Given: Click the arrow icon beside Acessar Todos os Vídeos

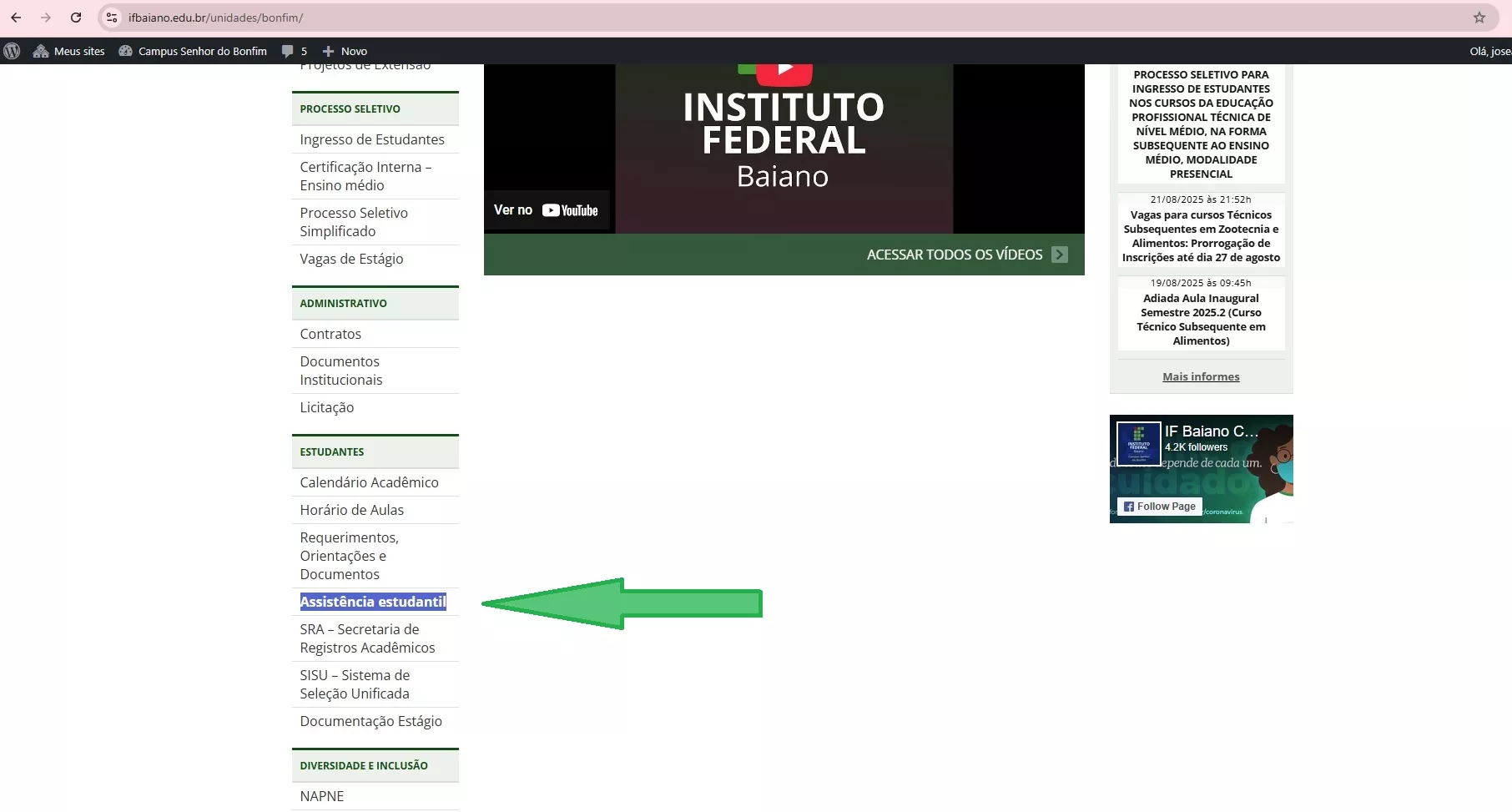Looking at the screenshot, I should (1060, 255).
